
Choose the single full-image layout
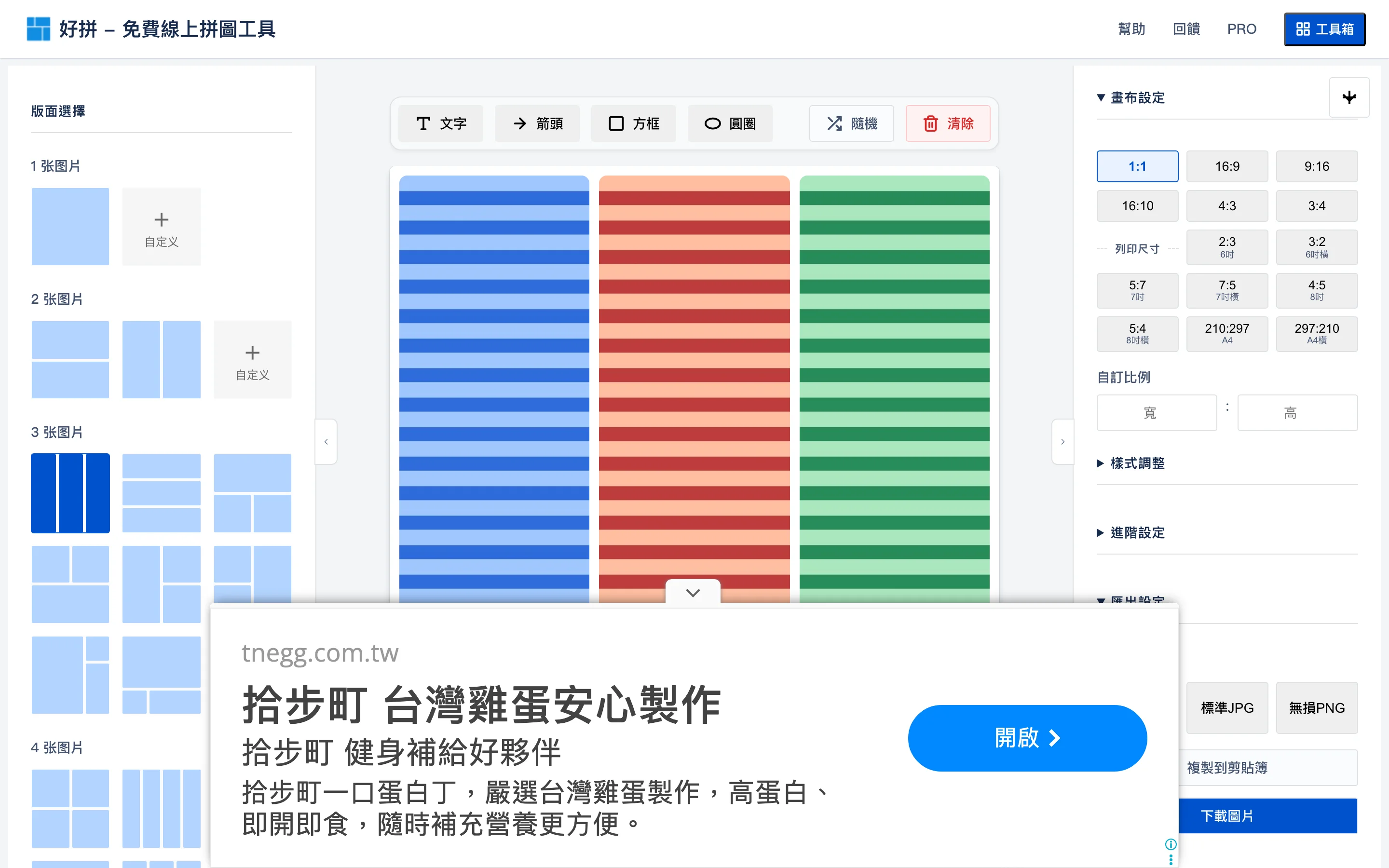[x=70, y=227]
